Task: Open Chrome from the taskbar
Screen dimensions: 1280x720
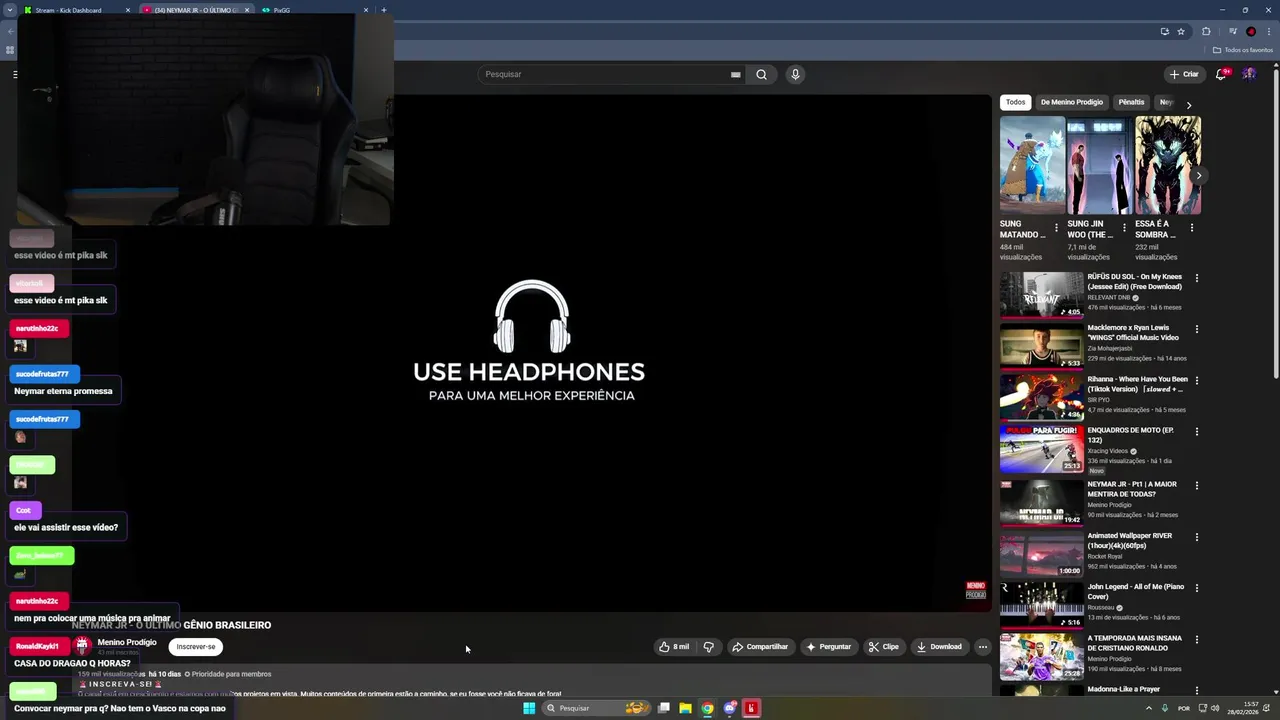Action: tap(707, 708)
